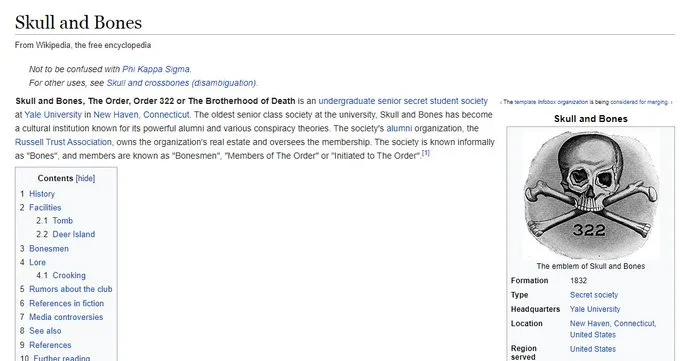680x361 pixels.
Task: Visit the Yale University link in intro paragraph
Action: (x=53, y=115)
